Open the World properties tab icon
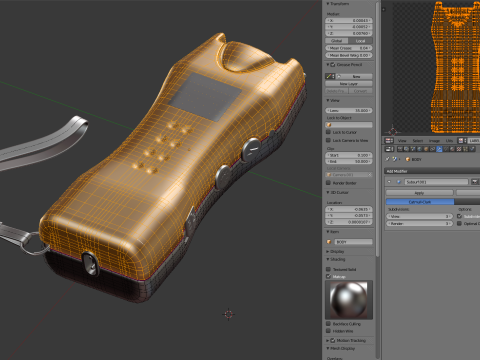Image resolution: width=480 pixels, height=360 pixels. (x=419, y=149)
